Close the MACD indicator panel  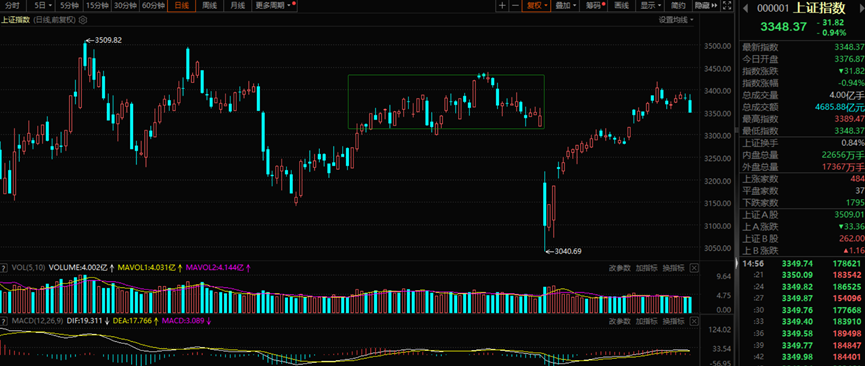[x=694, y=321]
